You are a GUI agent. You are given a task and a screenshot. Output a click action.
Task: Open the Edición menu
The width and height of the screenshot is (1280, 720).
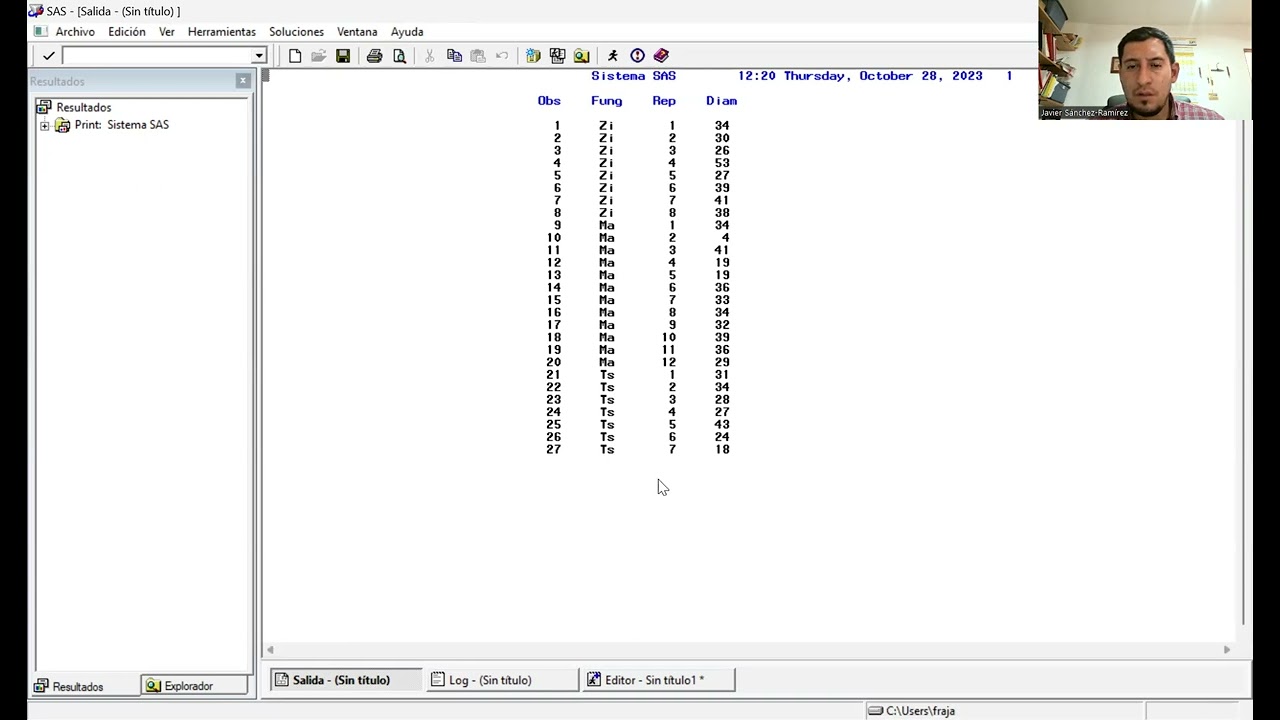coord(127,32)
